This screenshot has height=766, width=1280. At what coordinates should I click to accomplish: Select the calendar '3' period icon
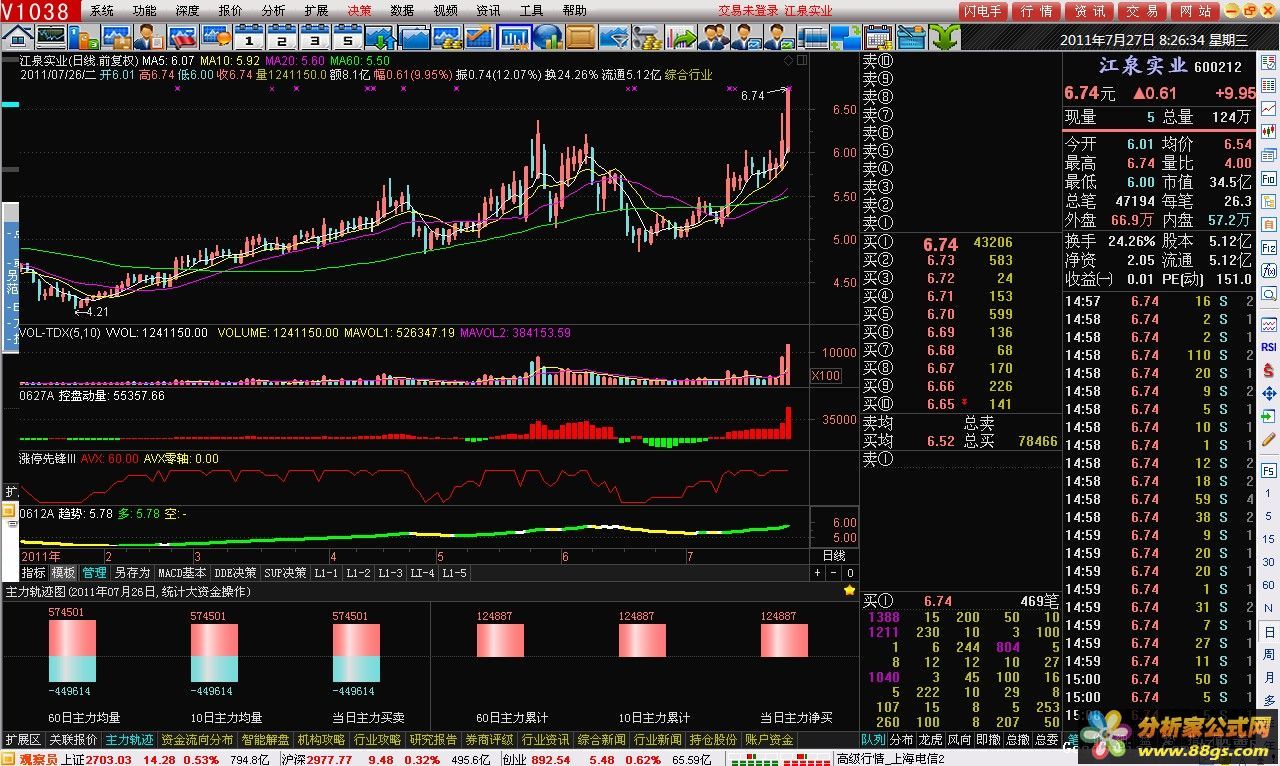point(315,37)
